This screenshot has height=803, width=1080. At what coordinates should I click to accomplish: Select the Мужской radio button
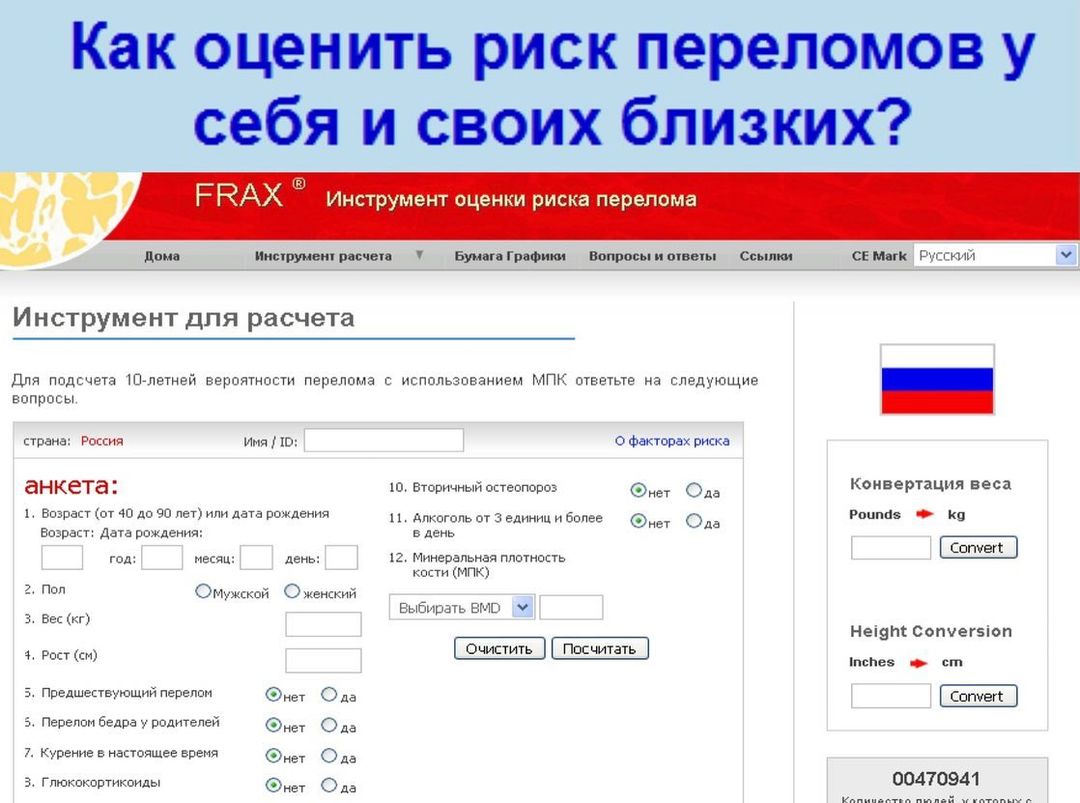[204, 591]
